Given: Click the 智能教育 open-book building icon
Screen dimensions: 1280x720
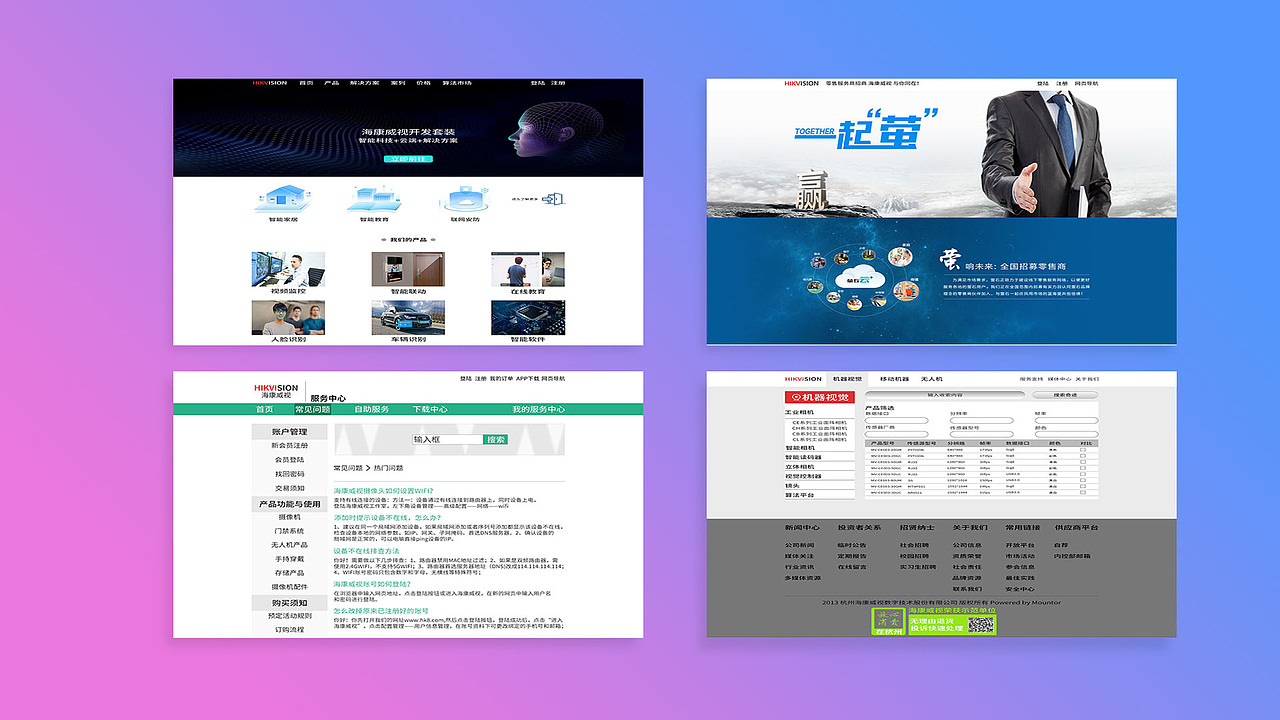Looking at the screenshot, I should 375,198.
